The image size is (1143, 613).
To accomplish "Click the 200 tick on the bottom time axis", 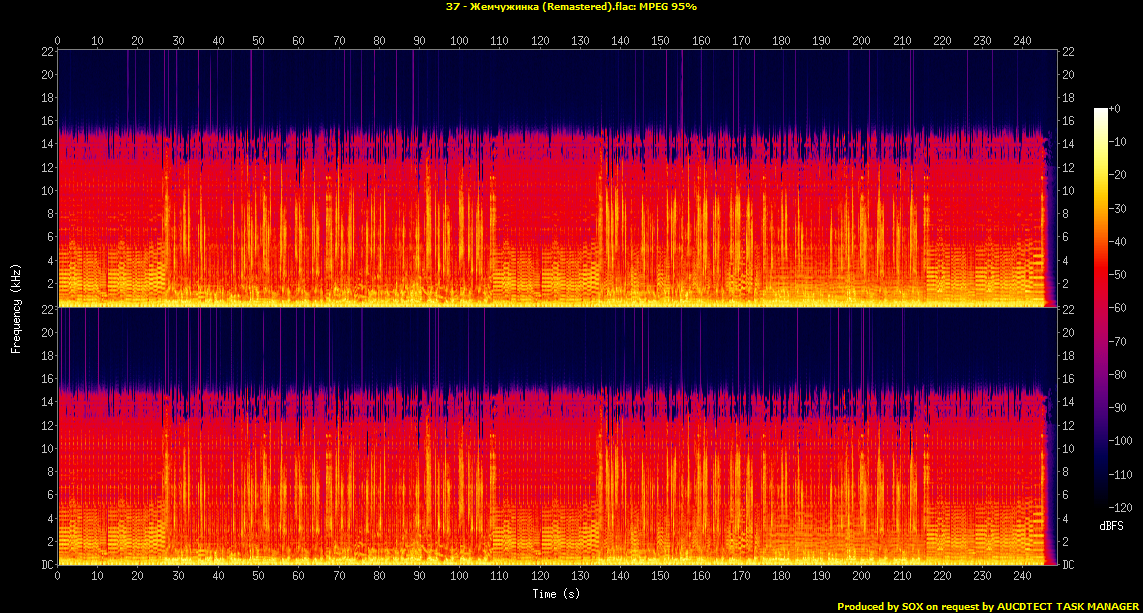I will (x=861, y=577).
